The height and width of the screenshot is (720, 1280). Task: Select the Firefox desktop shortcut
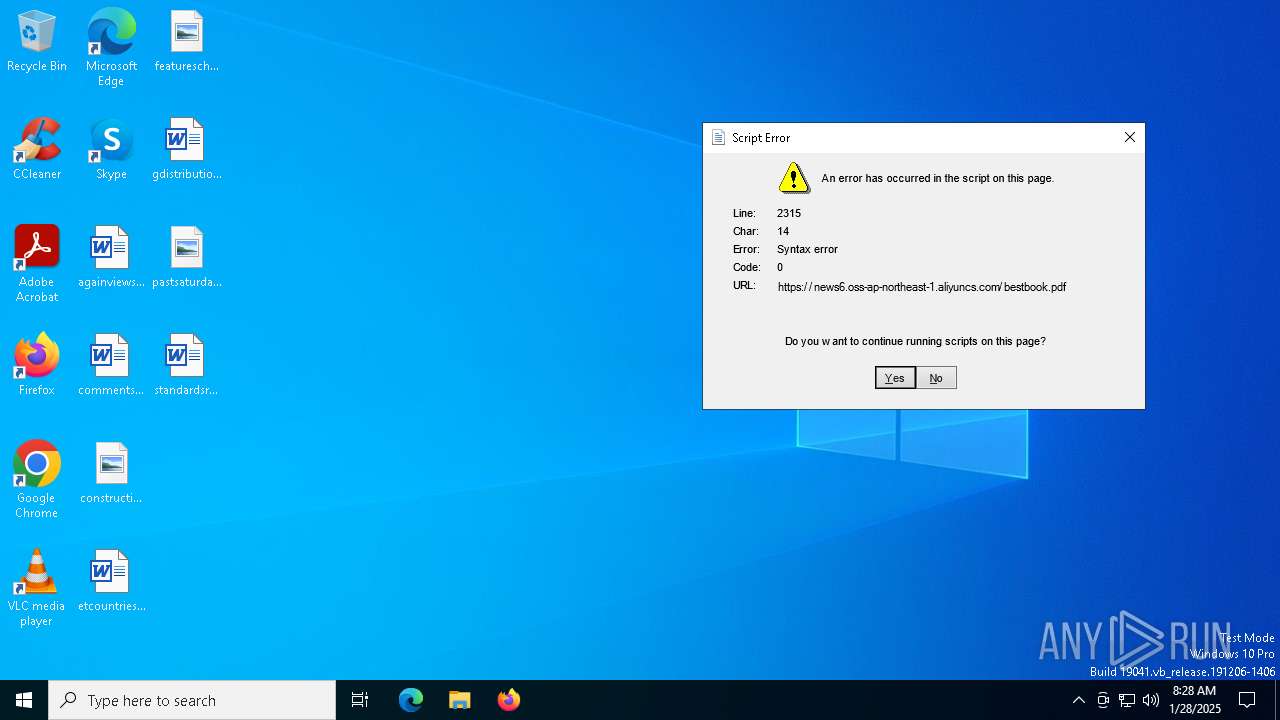(x=37, y=365)
